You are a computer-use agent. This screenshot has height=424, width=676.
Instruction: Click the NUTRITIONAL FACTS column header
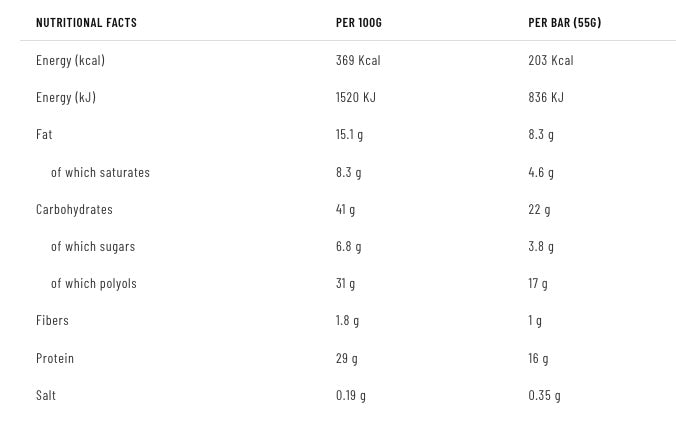pos(86,22)
